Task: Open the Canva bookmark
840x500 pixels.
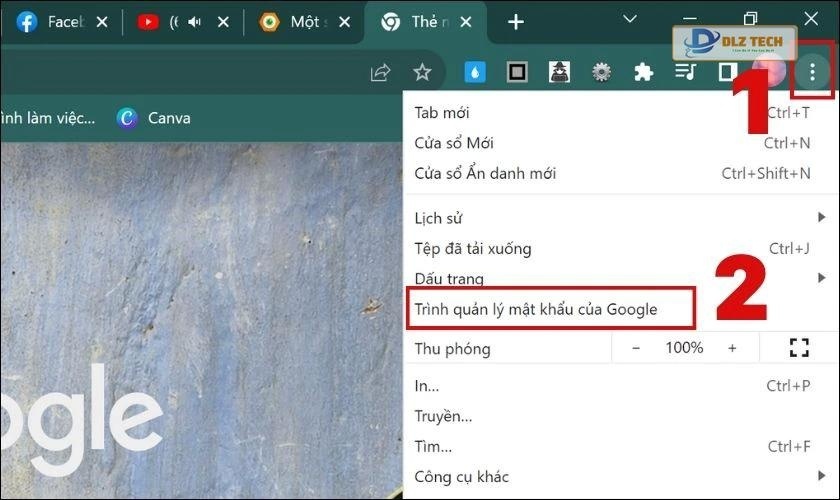Action: coord(153,118)
